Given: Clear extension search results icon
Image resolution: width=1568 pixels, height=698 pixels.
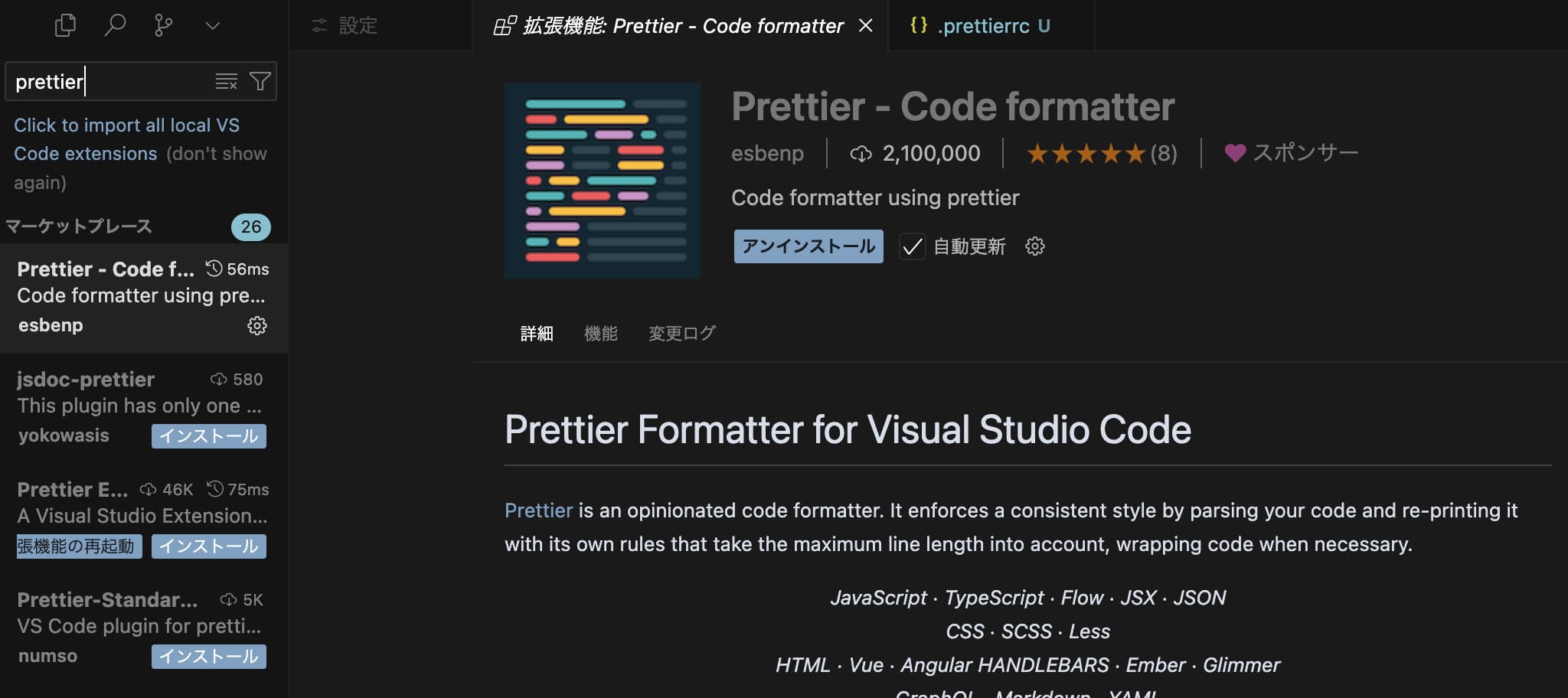Looking at the screenshot, I should tap(227, 81).
